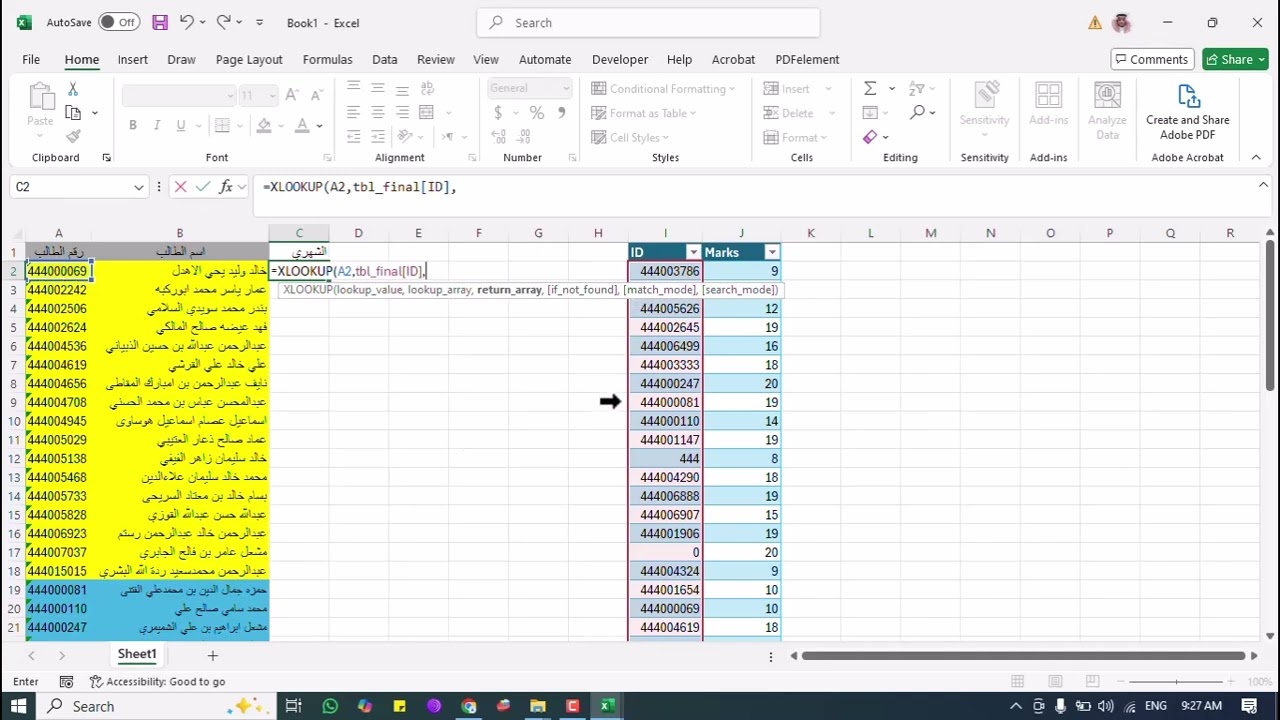This screenshot has height=720, width=1280.
Task: Click the Share button
Action: coord(1236,59)
